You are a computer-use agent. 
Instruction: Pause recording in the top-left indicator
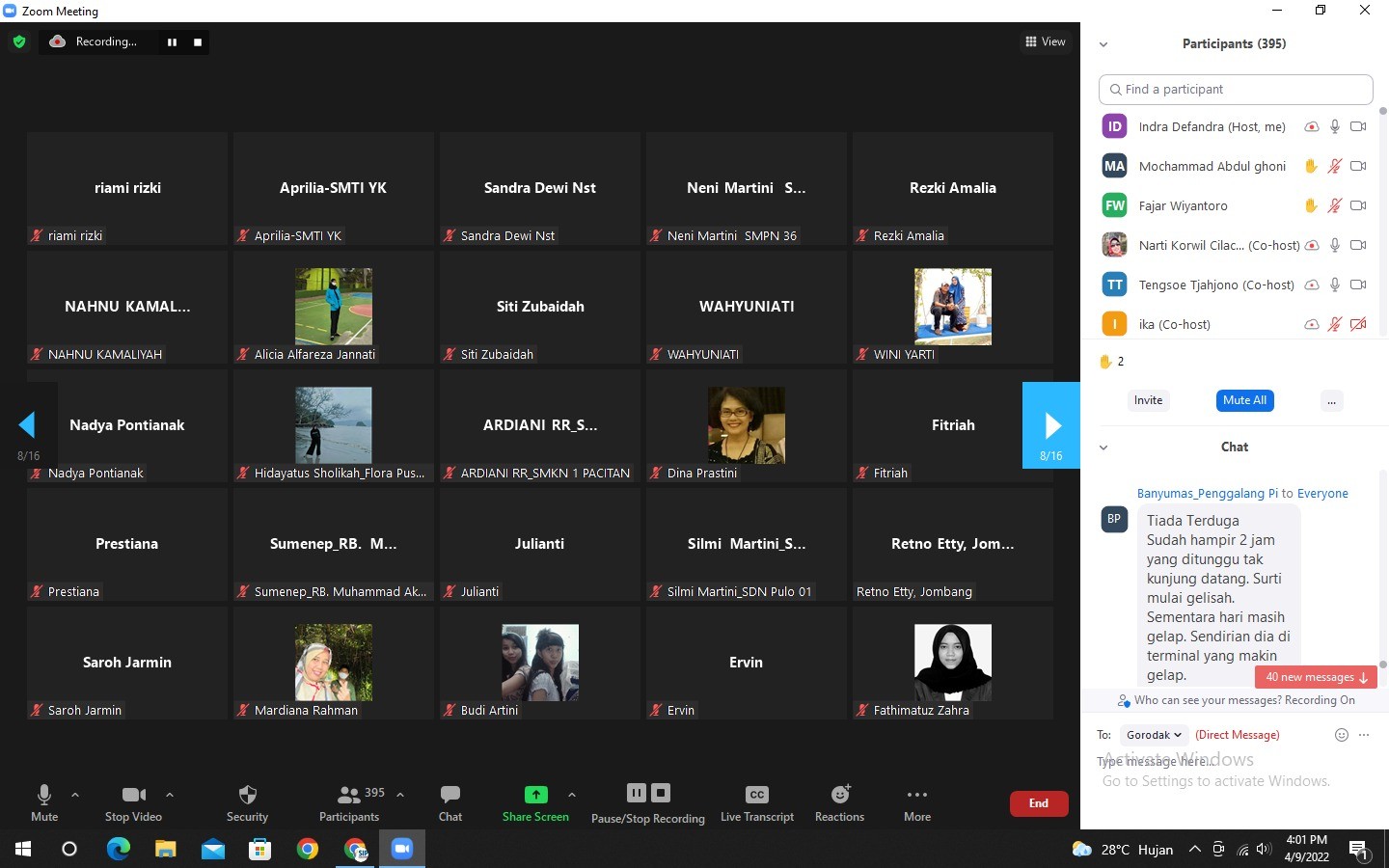[x=172, y=42]
